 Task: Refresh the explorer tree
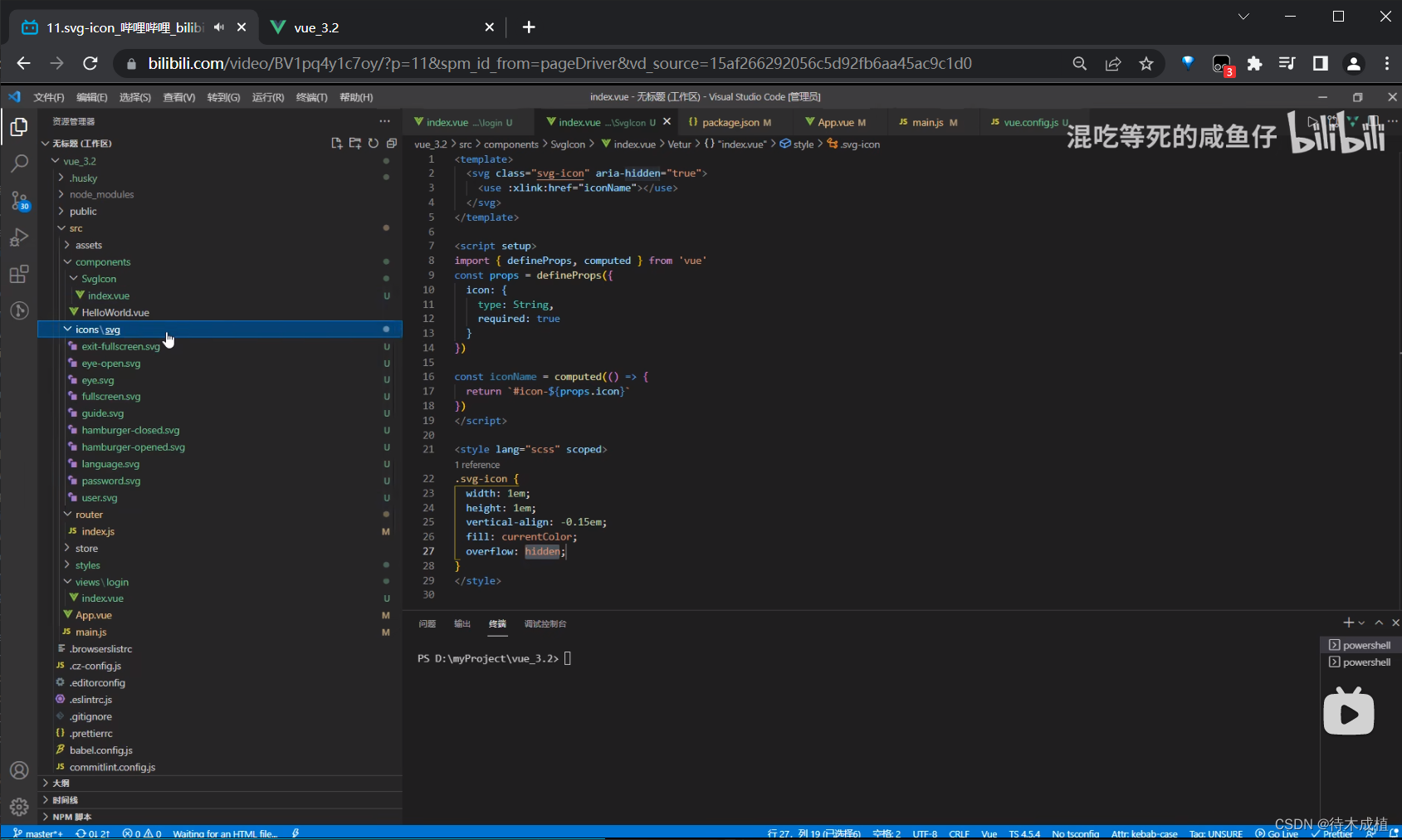pos(374,143)
